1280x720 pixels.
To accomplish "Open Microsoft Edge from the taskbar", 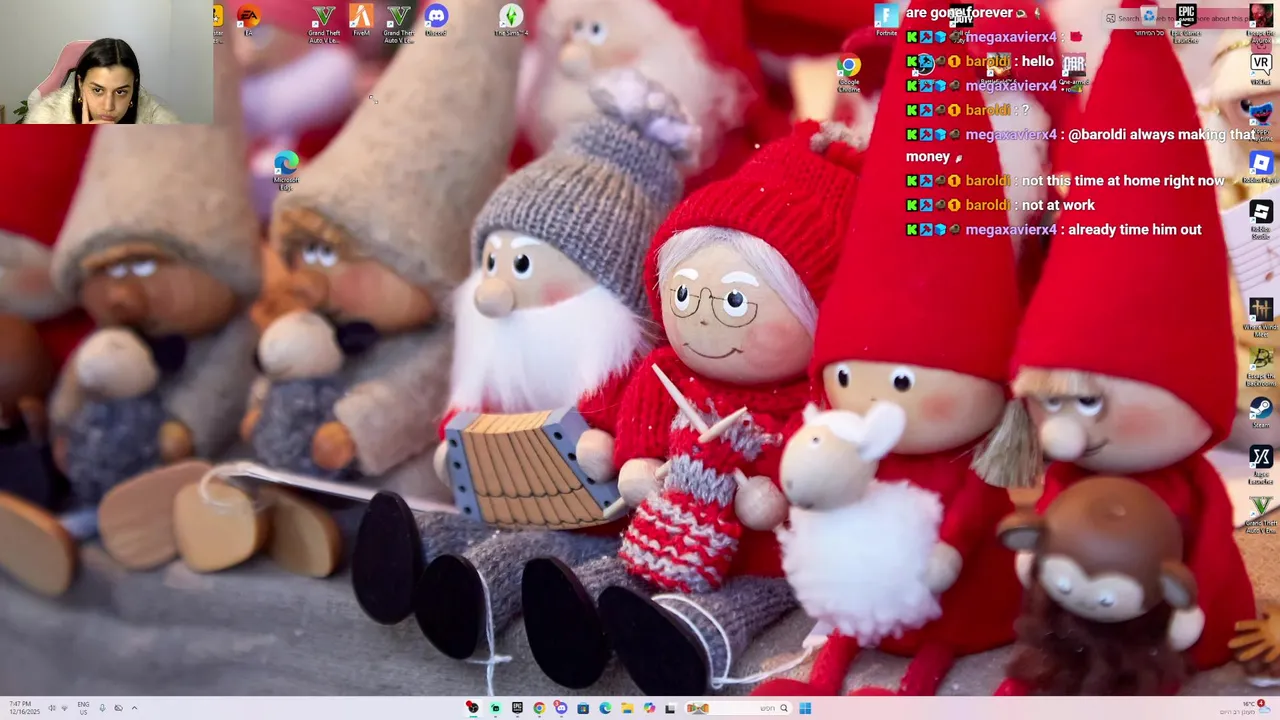I will point(605,708).
